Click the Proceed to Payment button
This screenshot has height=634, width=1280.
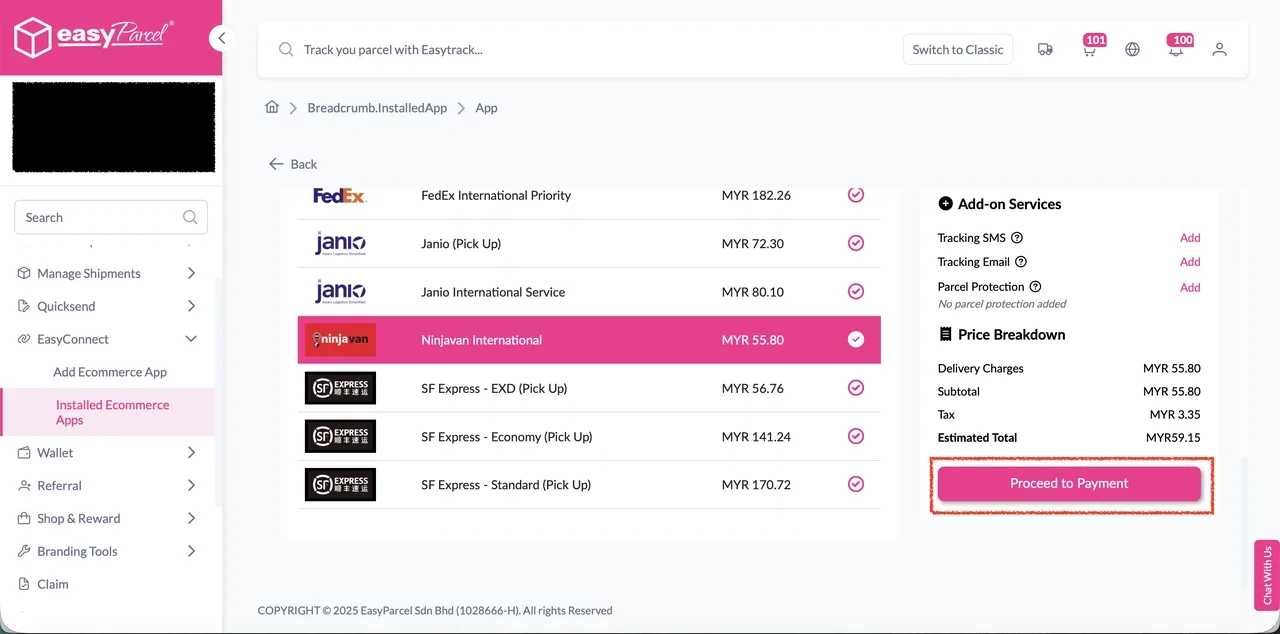coord(1069,483)
